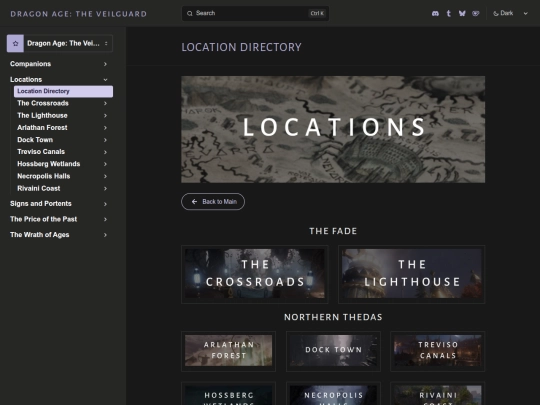The image size is (540, 405).
Task: Open The Lighthouse sidebar page
Action: pyautogui.click(x=42, y=116)
